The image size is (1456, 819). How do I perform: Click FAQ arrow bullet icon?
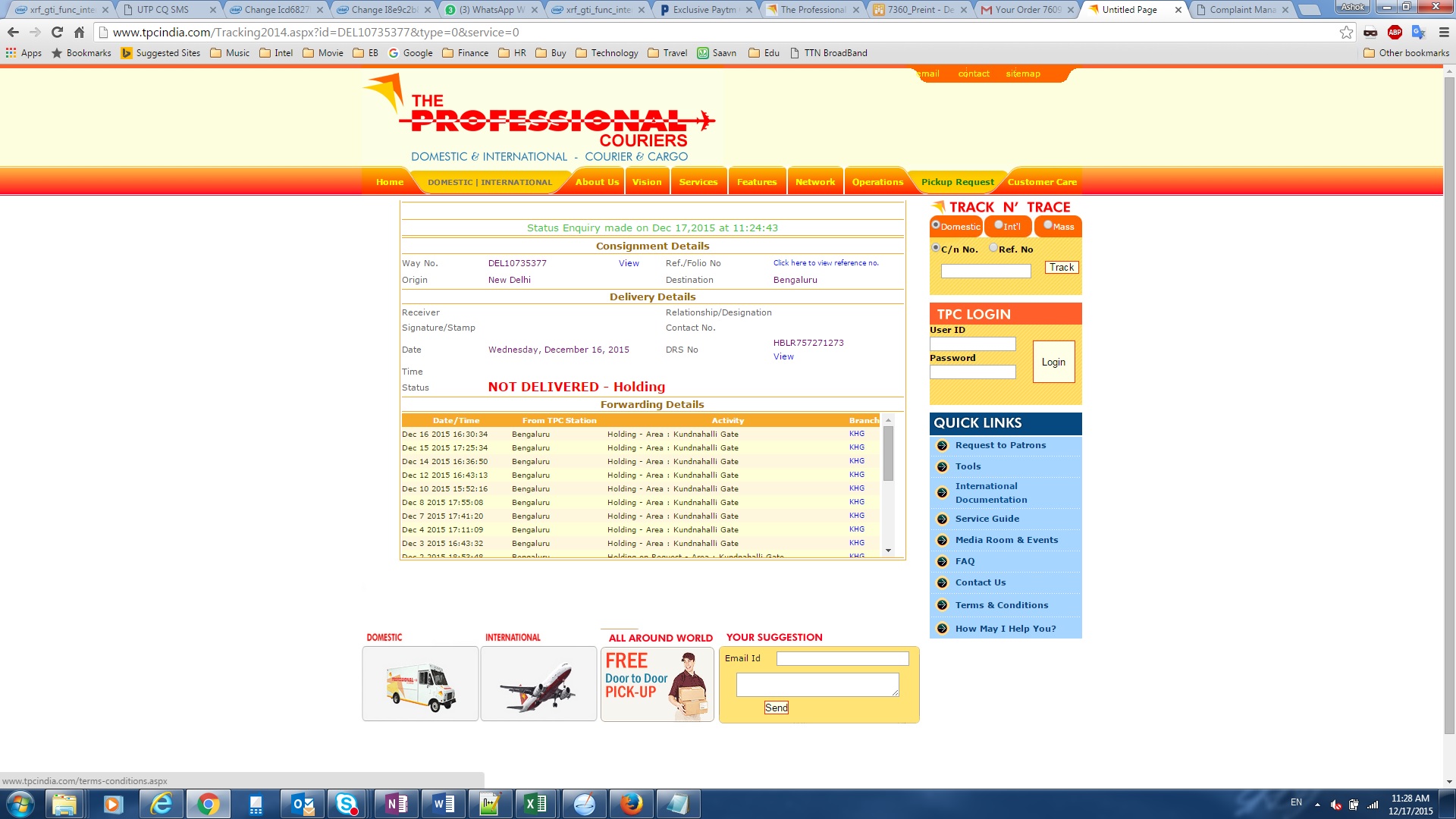tap(942, 562)
